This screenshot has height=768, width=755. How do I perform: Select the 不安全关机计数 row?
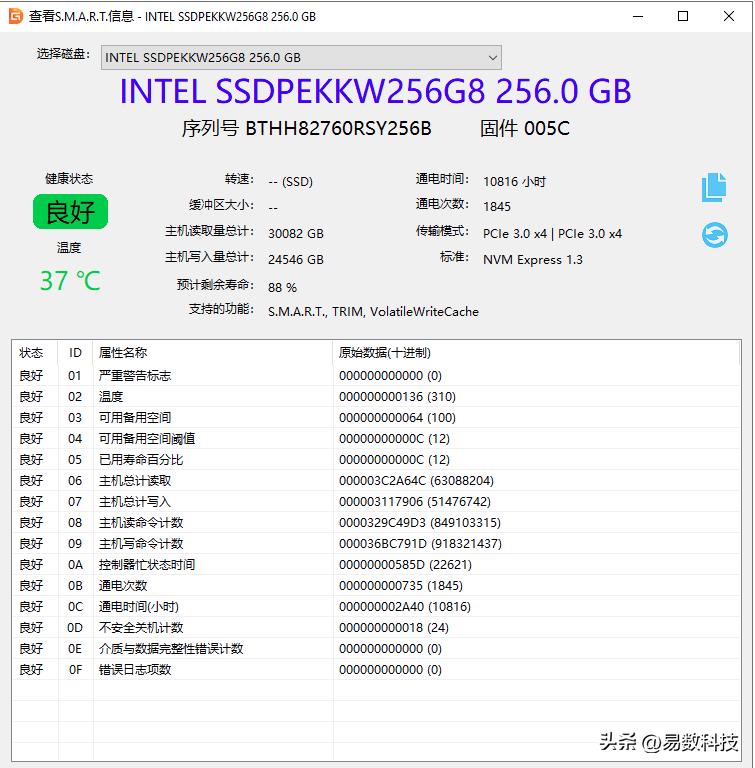(141, 628)
